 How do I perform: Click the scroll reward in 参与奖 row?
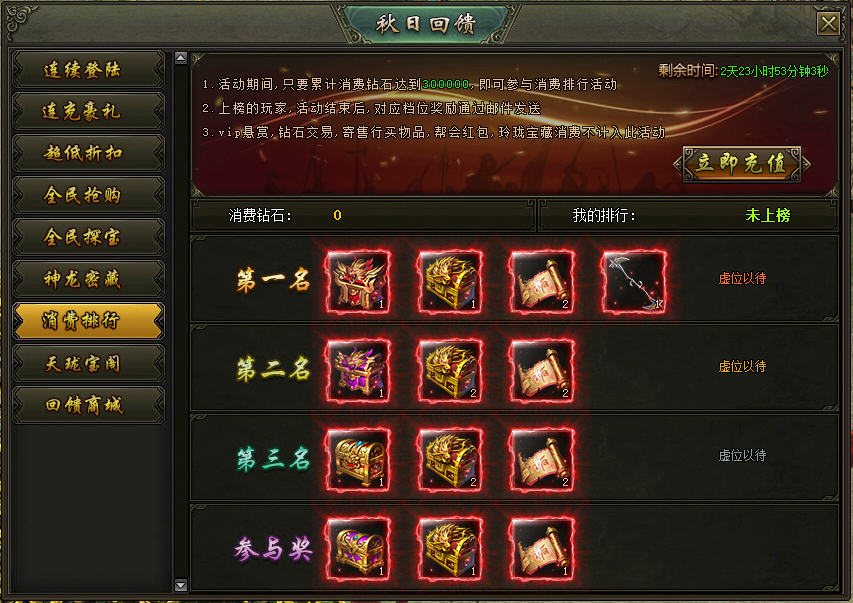point(542,549)
